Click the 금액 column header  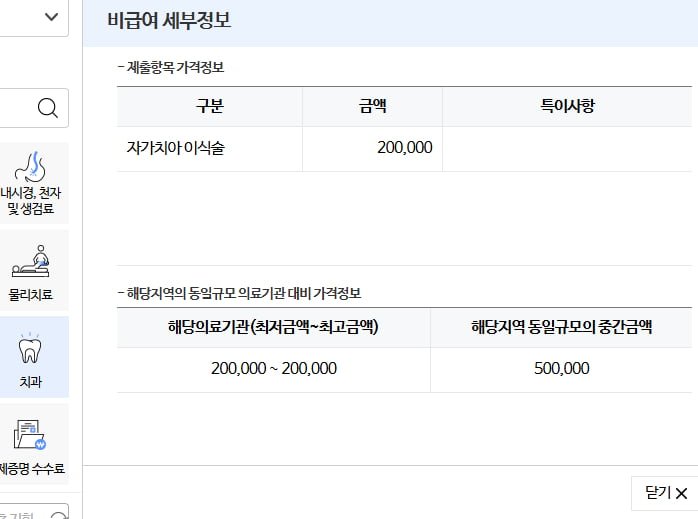click(373, 106)
